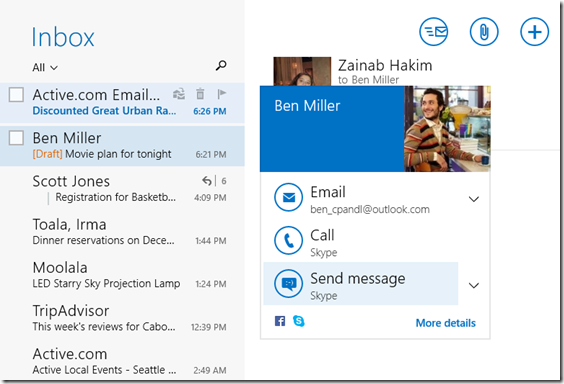Image resolution: width=564 pixels, height=384 pixels.
Task: Click the conversation count 6 on Scott Jones
Action: [224, 181]
